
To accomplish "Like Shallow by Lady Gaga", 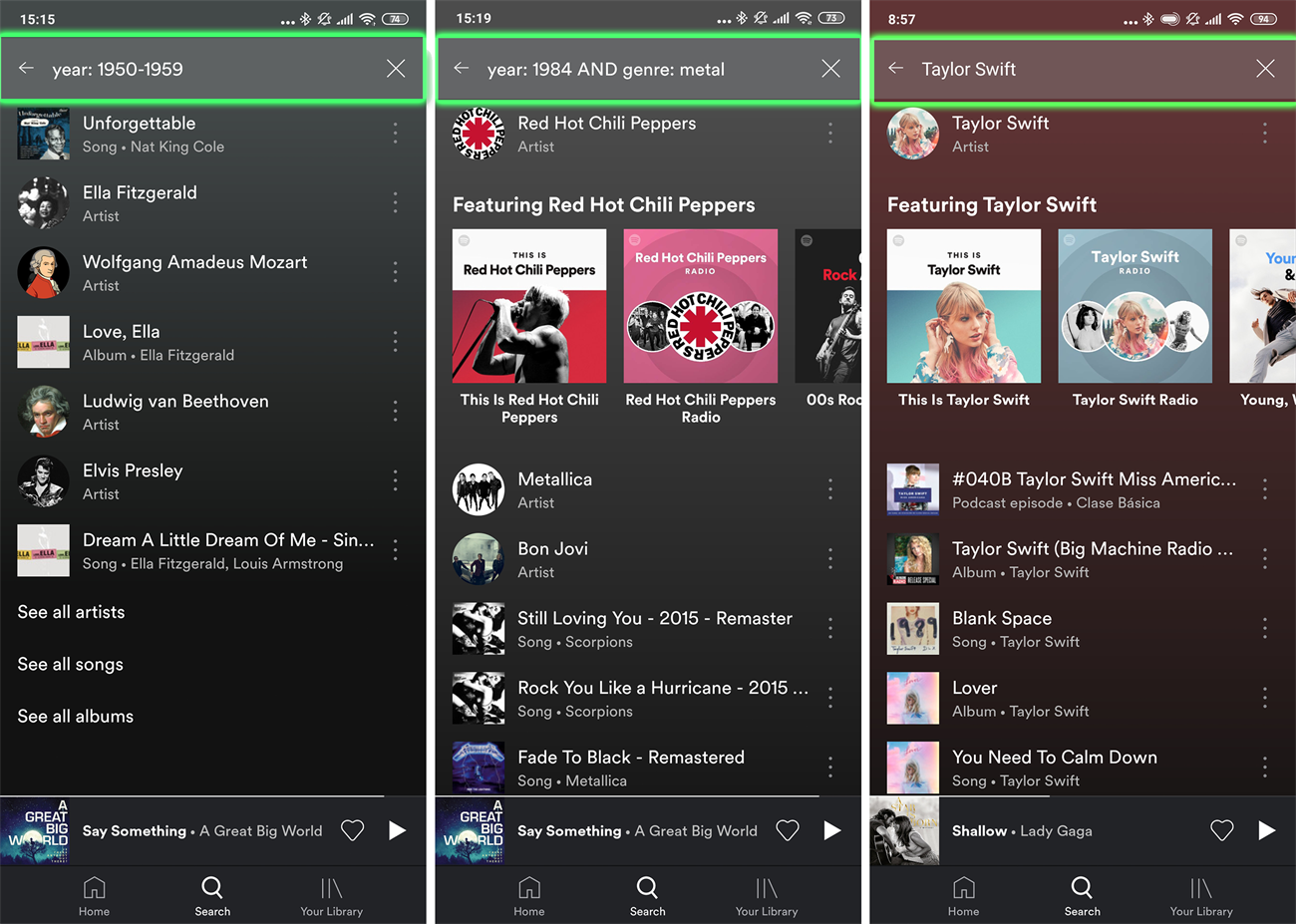I will [x=1222, y=830].
